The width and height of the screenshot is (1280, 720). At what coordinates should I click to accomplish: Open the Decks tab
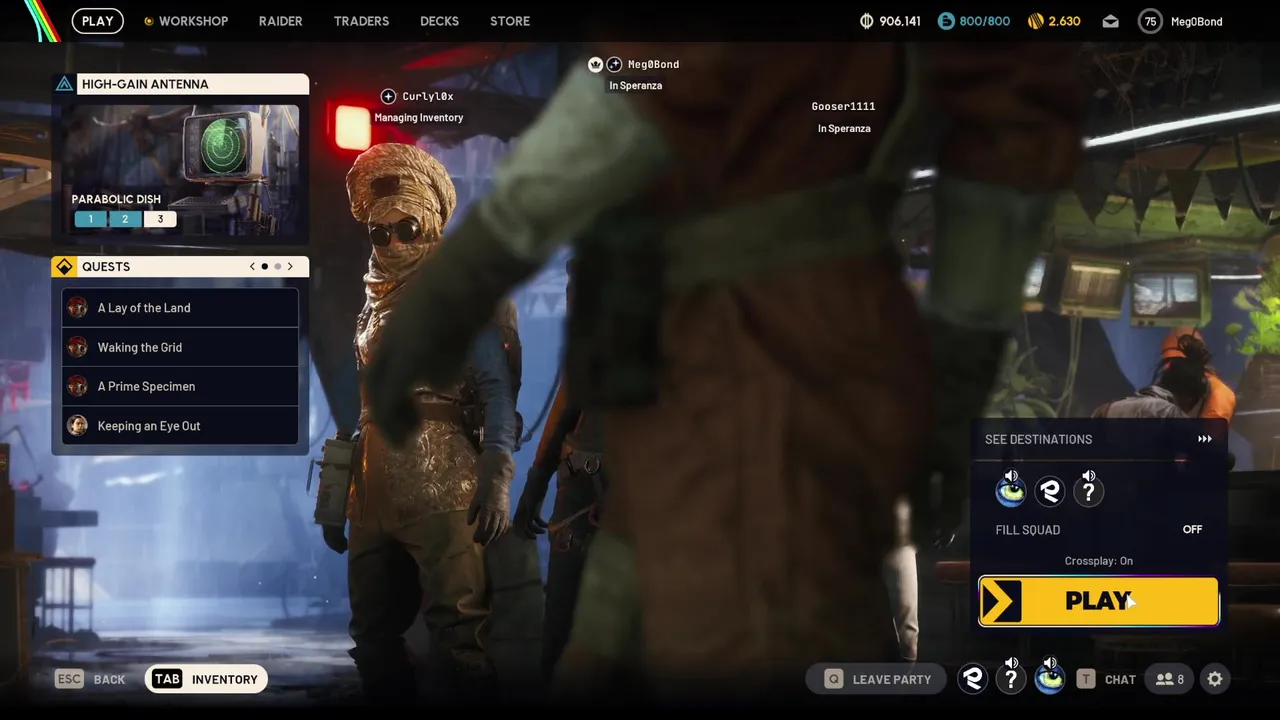439,21
